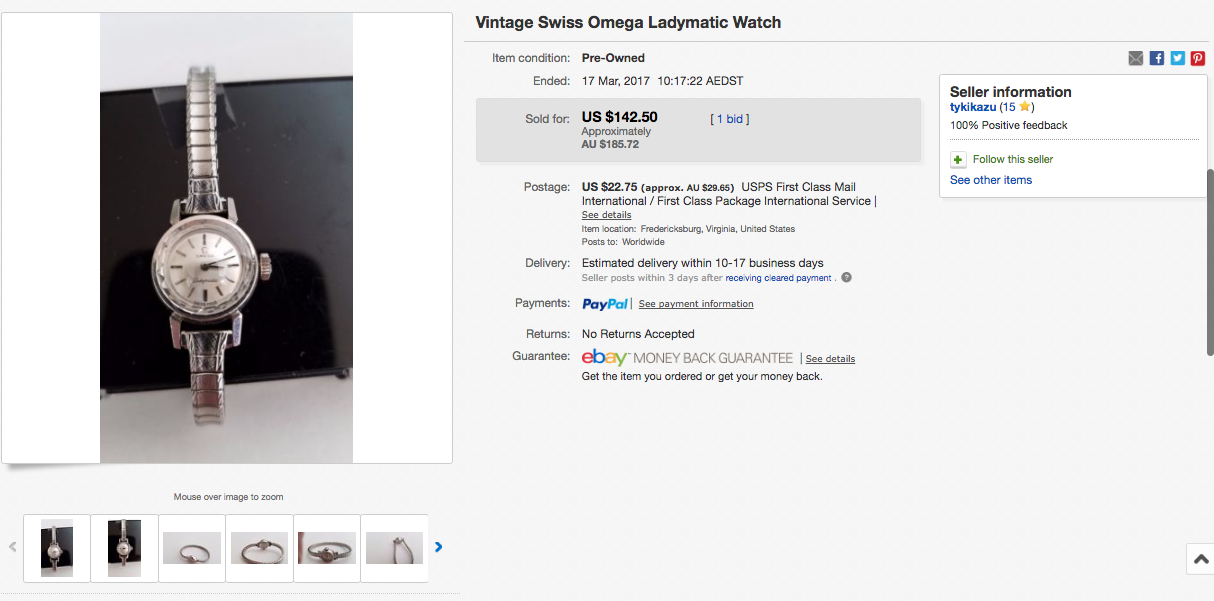Click the help question mark icon
The height and width of the screenshot is (601, 1214).
(846, 278)
